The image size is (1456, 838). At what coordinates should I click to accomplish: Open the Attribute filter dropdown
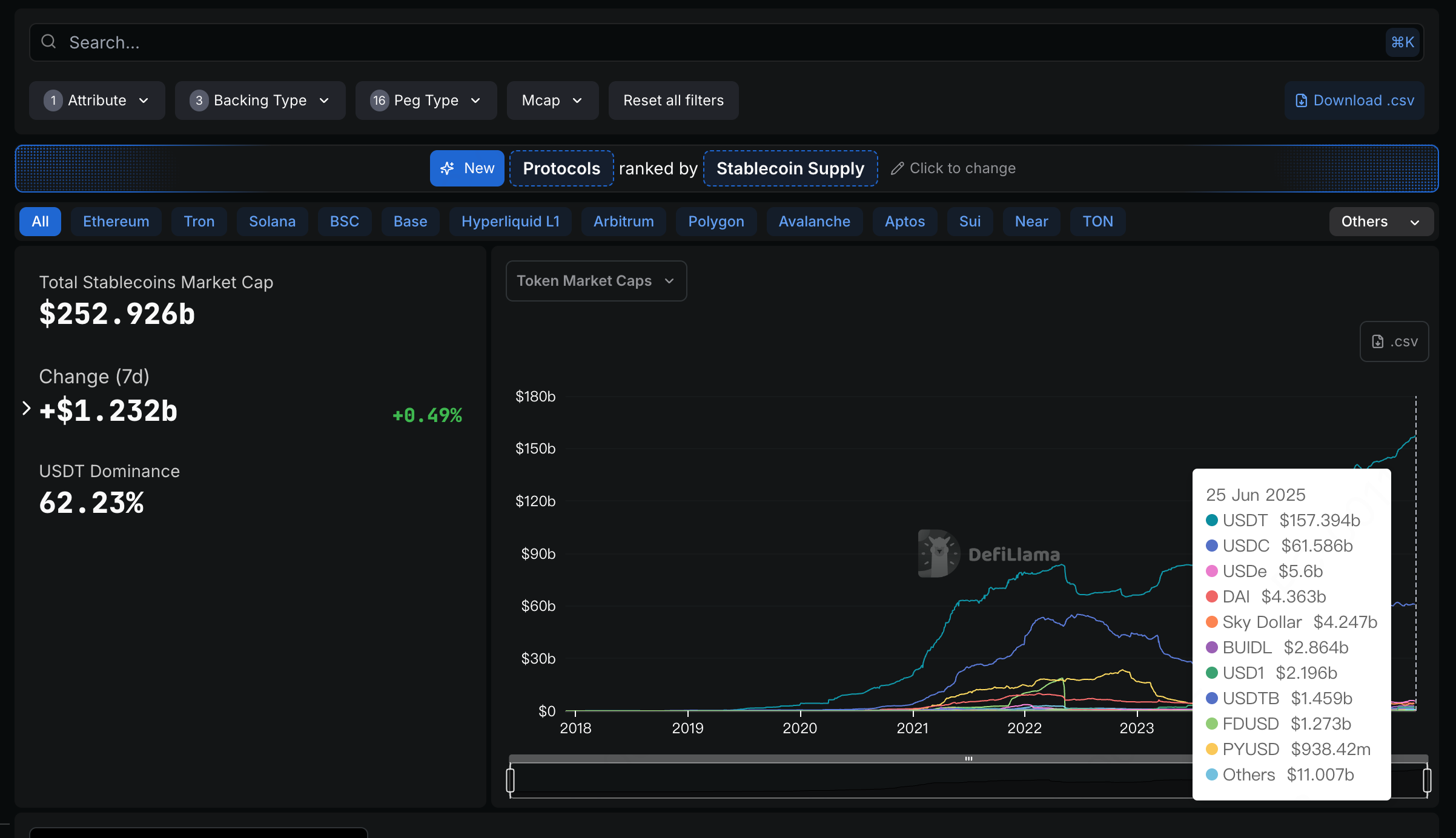click(97, 101)
